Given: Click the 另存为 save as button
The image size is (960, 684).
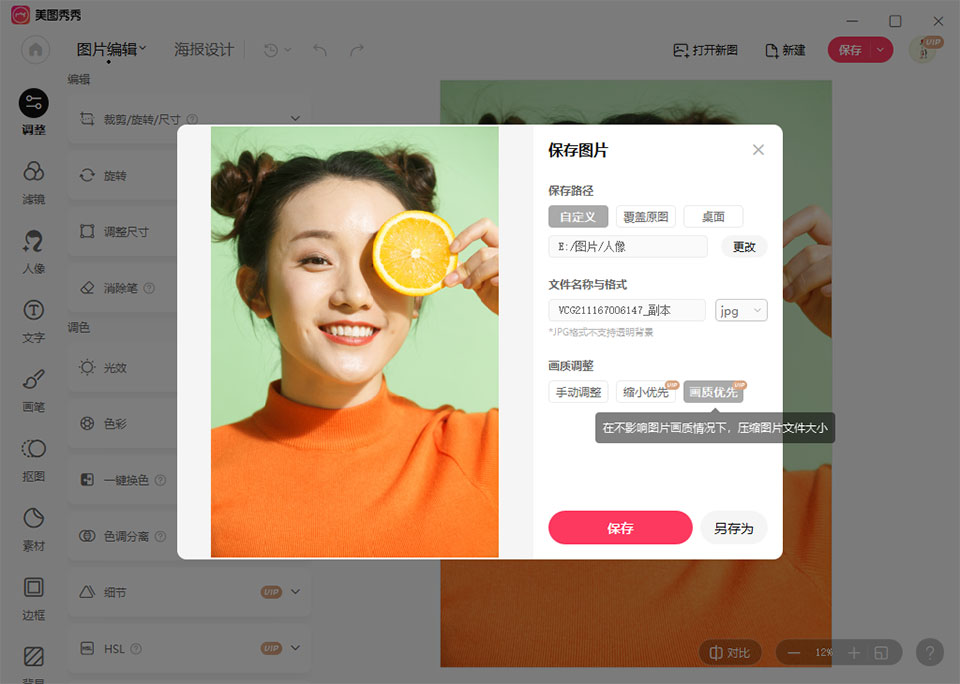Looking at the screenshot, I should pyautogui.click(x=733, y=528).
